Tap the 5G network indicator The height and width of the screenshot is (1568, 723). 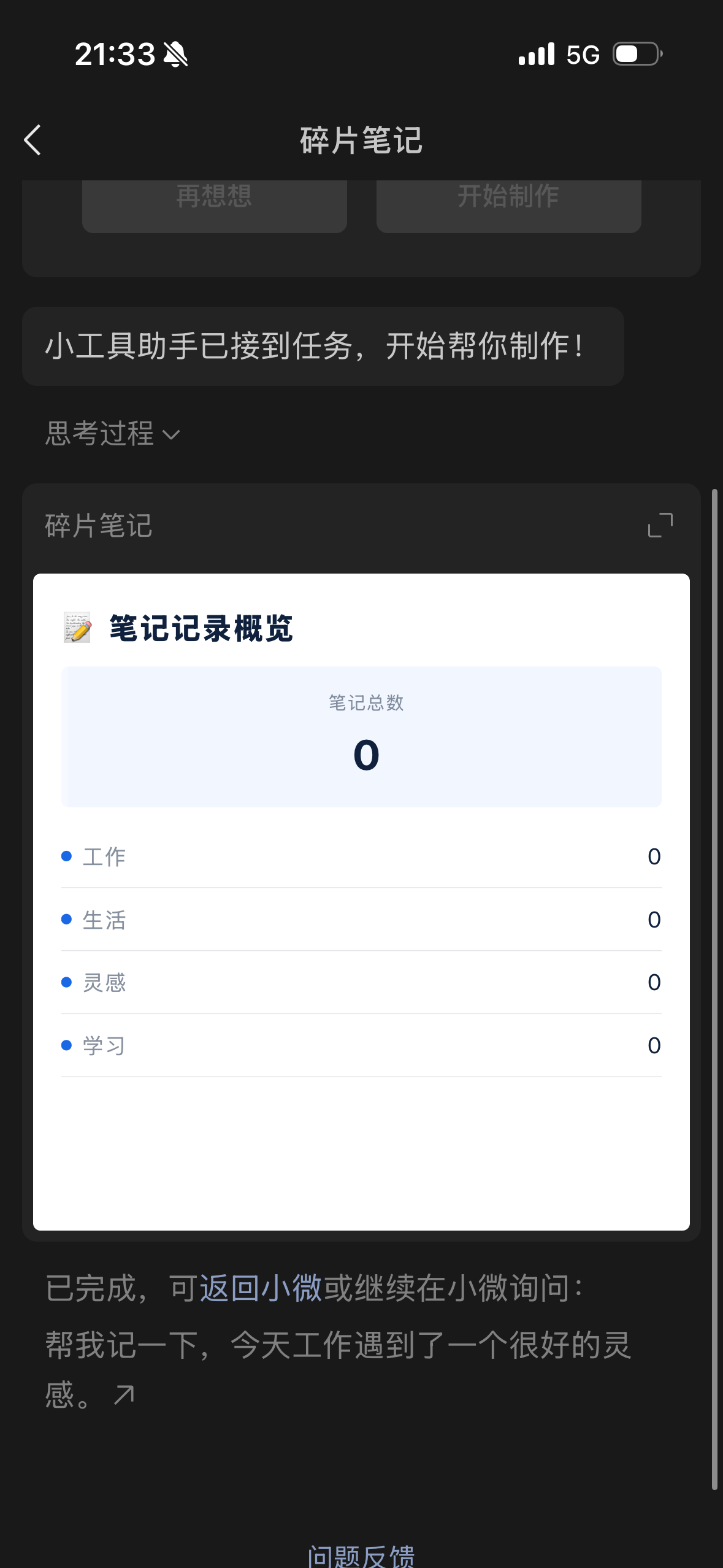[x=583, y=55]
